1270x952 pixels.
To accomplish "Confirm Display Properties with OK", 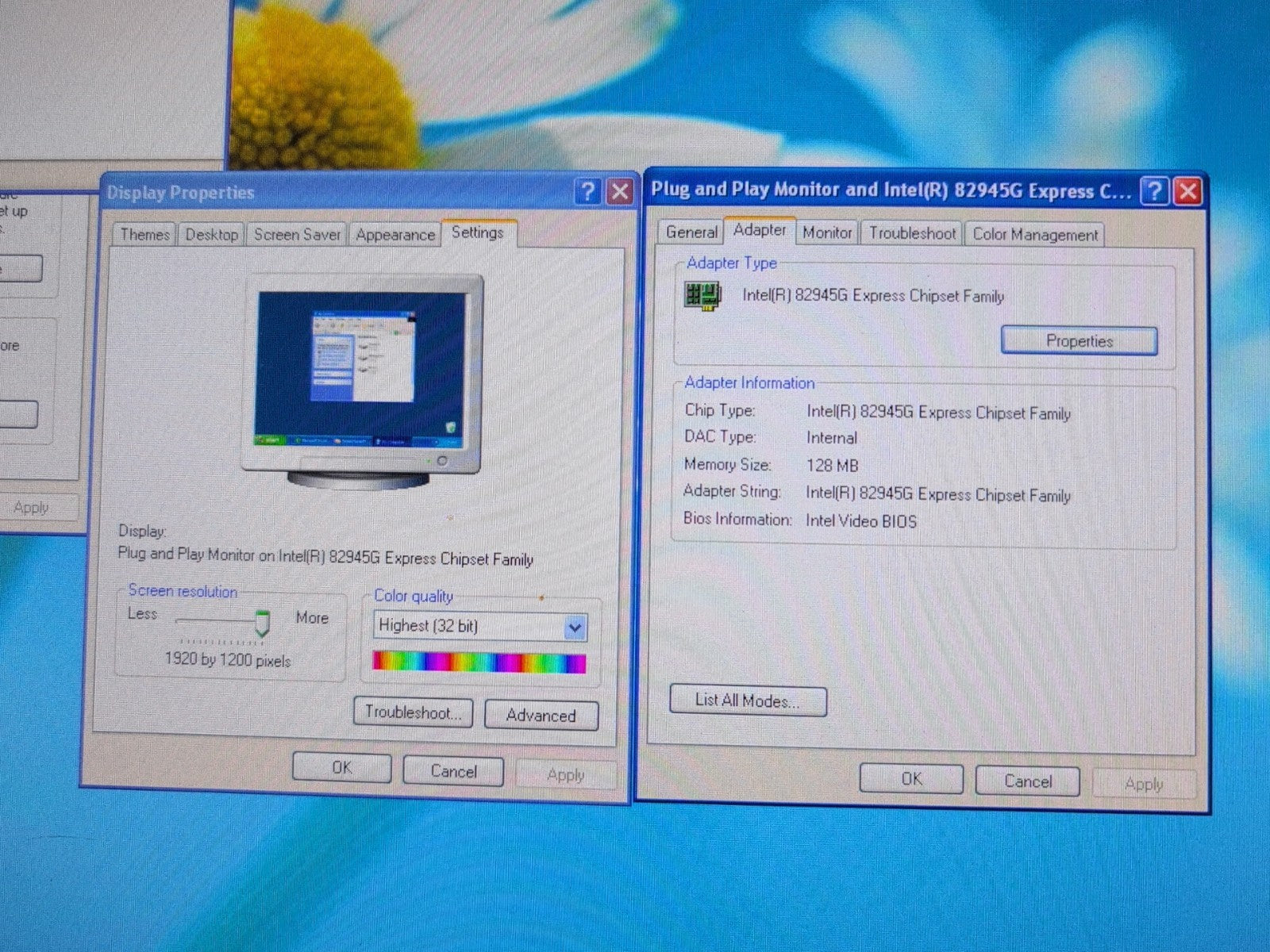I will point(342,768).
